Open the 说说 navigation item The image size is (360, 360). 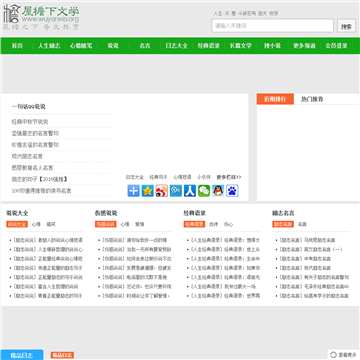point(113,46)
